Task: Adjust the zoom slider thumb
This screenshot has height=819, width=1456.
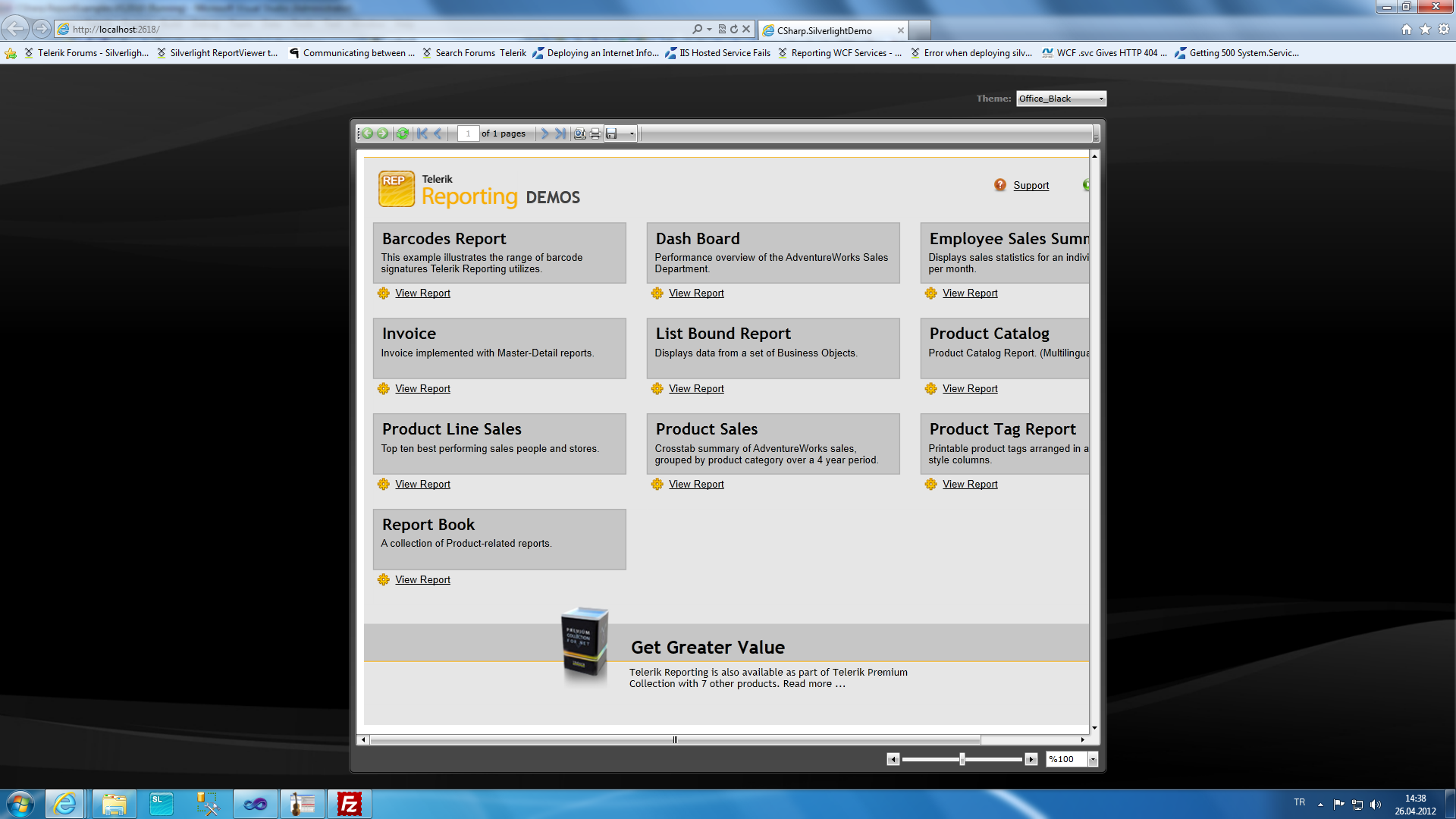Action: click(962, 759)
